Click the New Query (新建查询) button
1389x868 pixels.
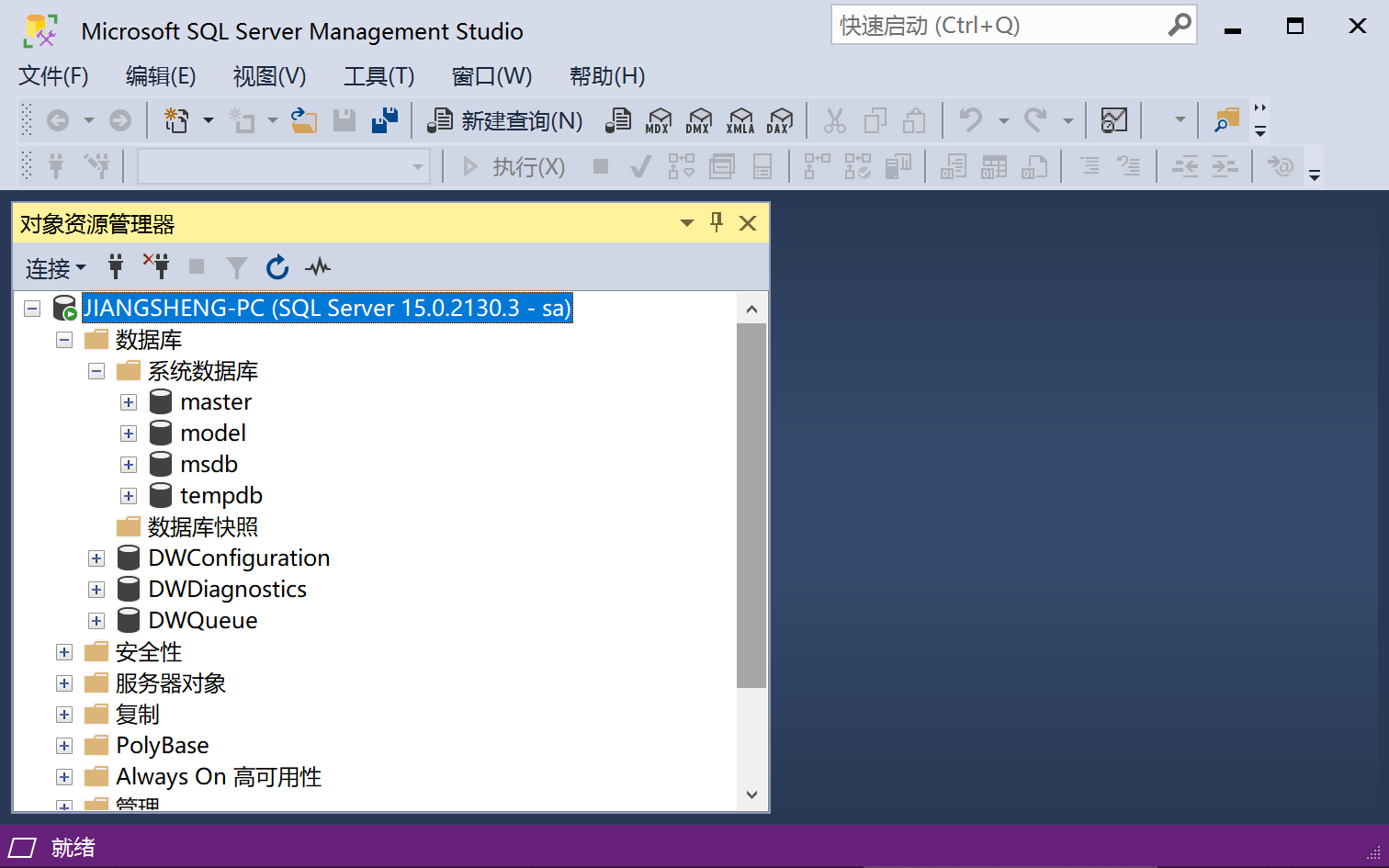pyautogui.click(x=506, y=120)
